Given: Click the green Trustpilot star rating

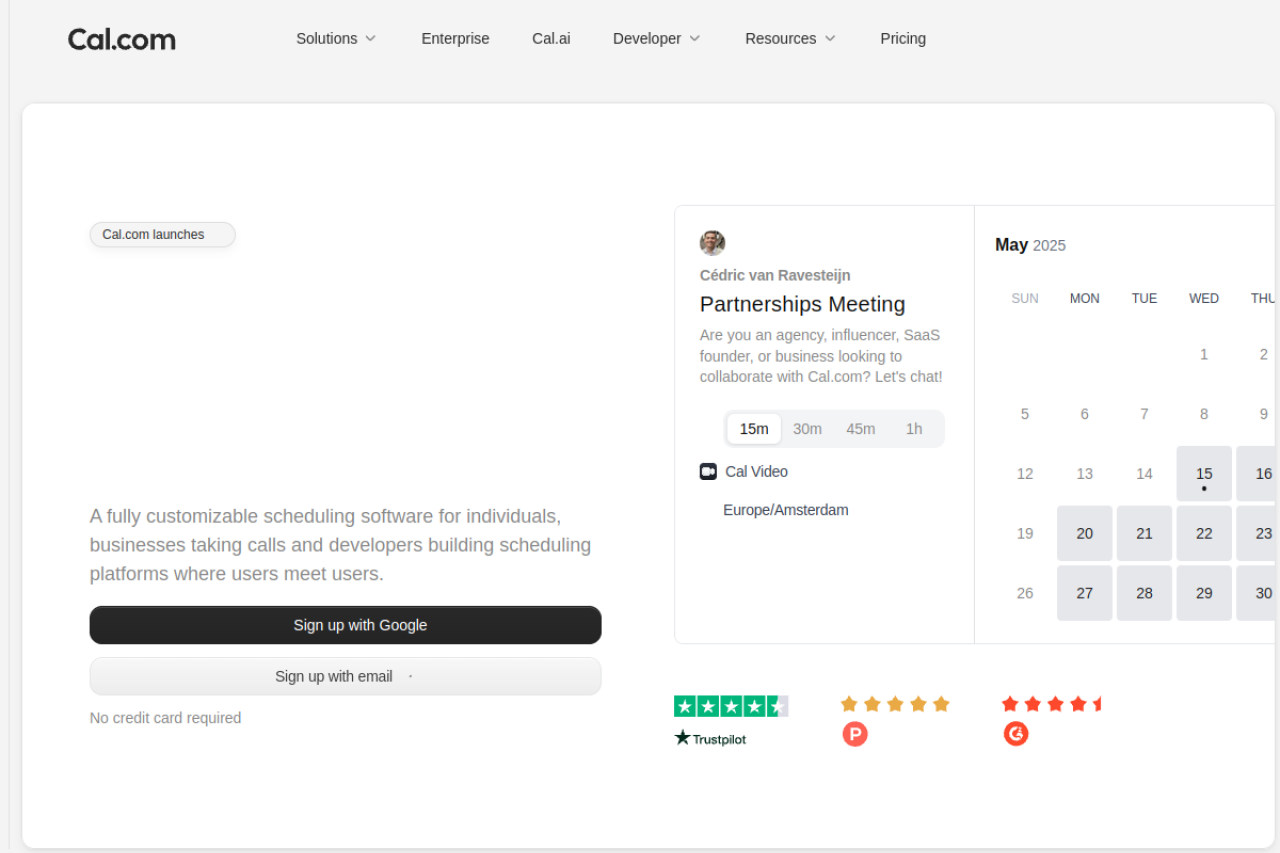Looking at the screenshot, I should tap(730, 705).
